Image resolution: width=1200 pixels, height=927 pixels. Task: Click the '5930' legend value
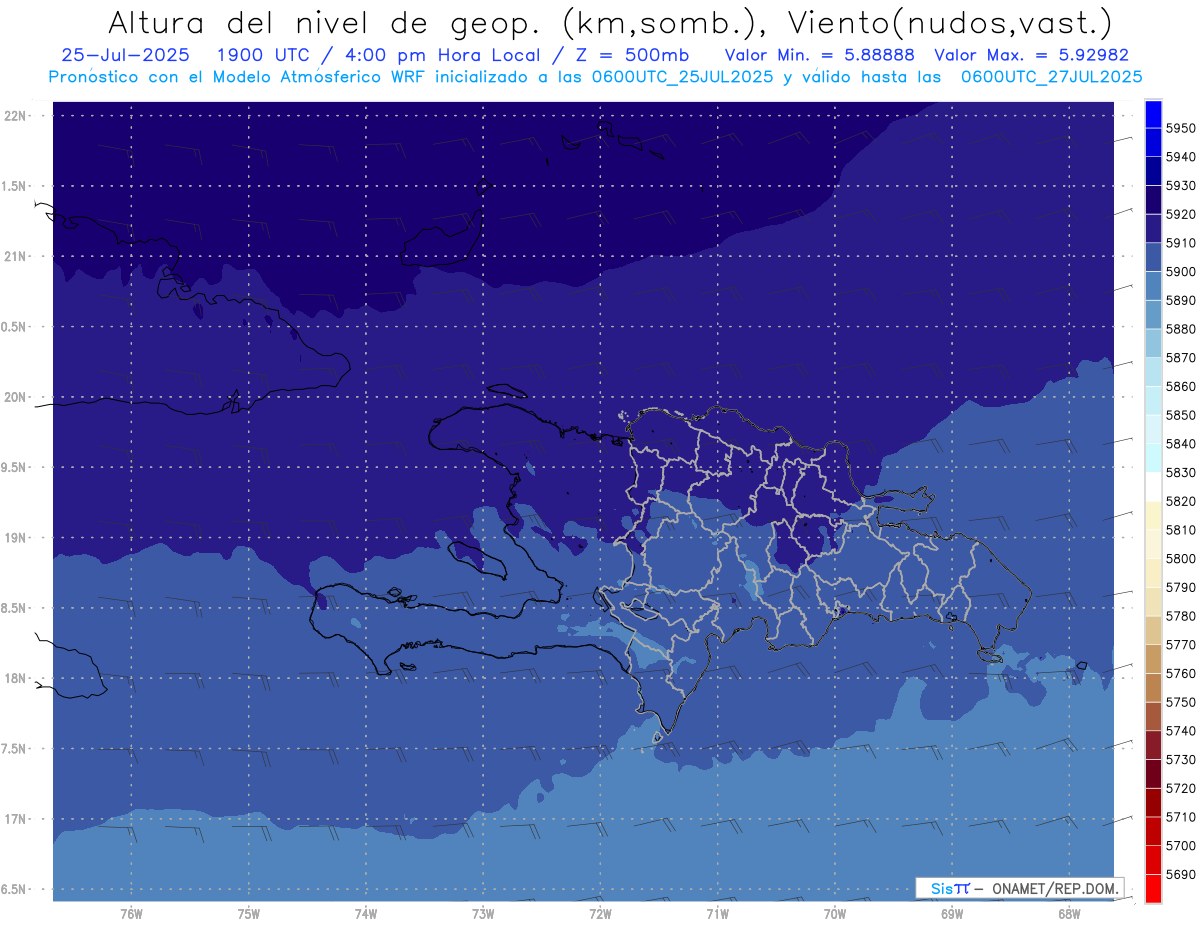pyautogui.click(x=1180, y=185)
